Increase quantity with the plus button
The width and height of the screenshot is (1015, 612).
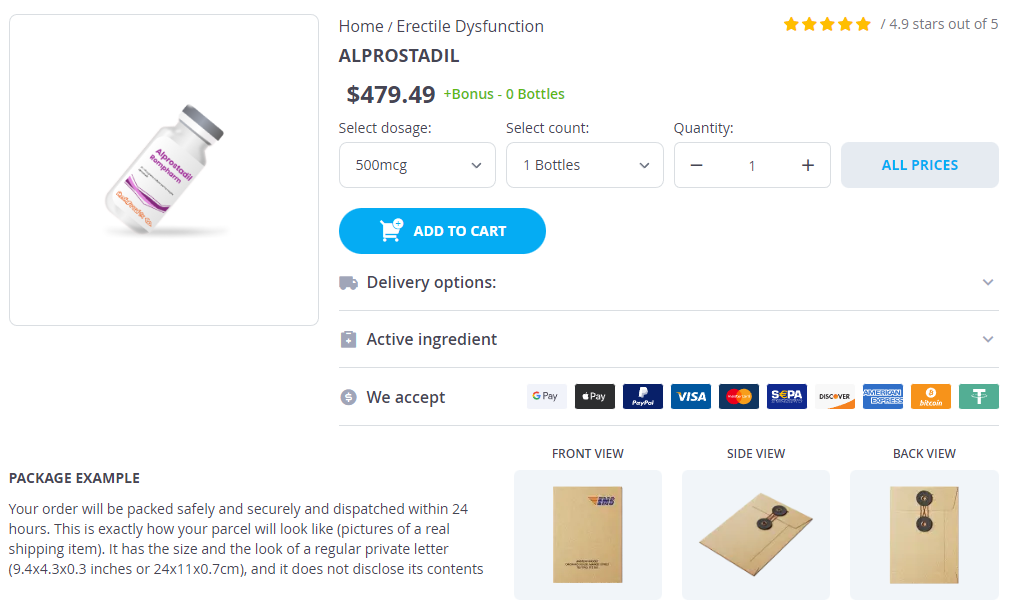coord(808,165)
